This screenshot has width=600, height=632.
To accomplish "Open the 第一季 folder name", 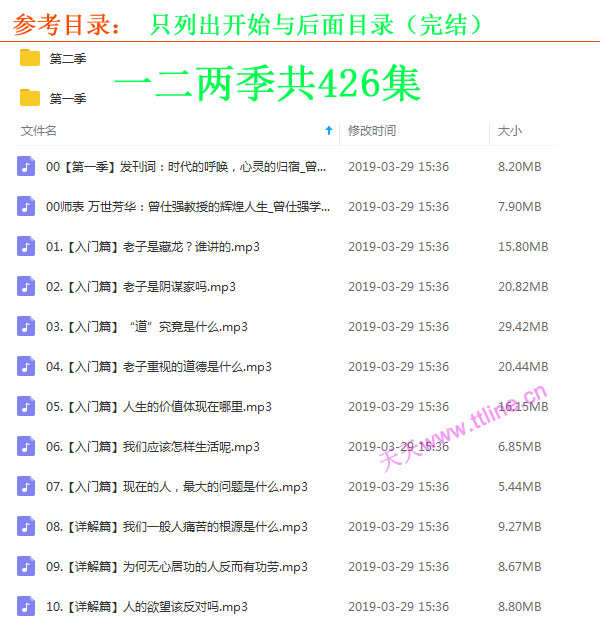I will coord(68,99).
